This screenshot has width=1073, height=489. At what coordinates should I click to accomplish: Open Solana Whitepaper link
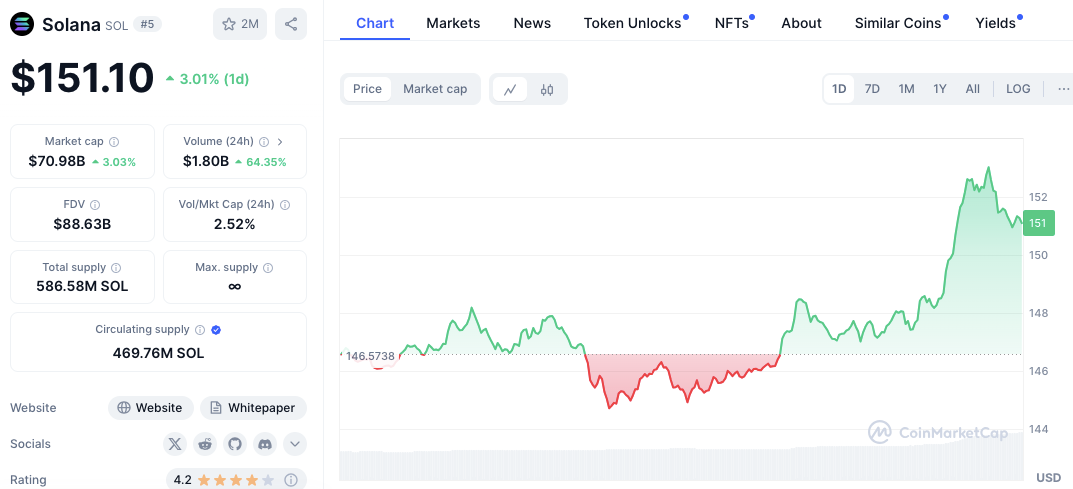tap(253, 408)
